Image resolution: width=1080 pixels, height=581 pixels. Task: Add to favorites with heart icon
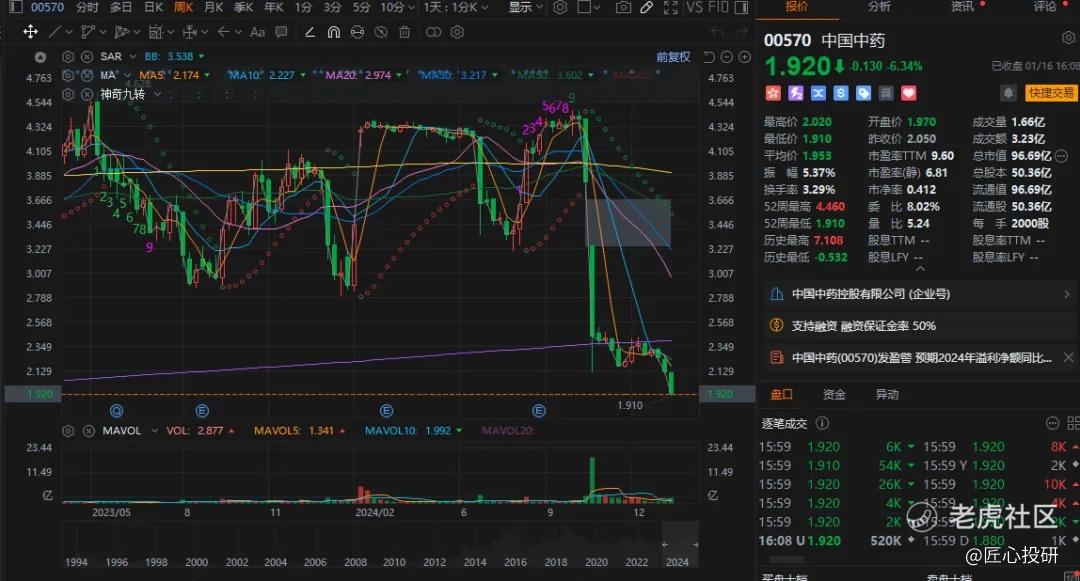point(908,93)
